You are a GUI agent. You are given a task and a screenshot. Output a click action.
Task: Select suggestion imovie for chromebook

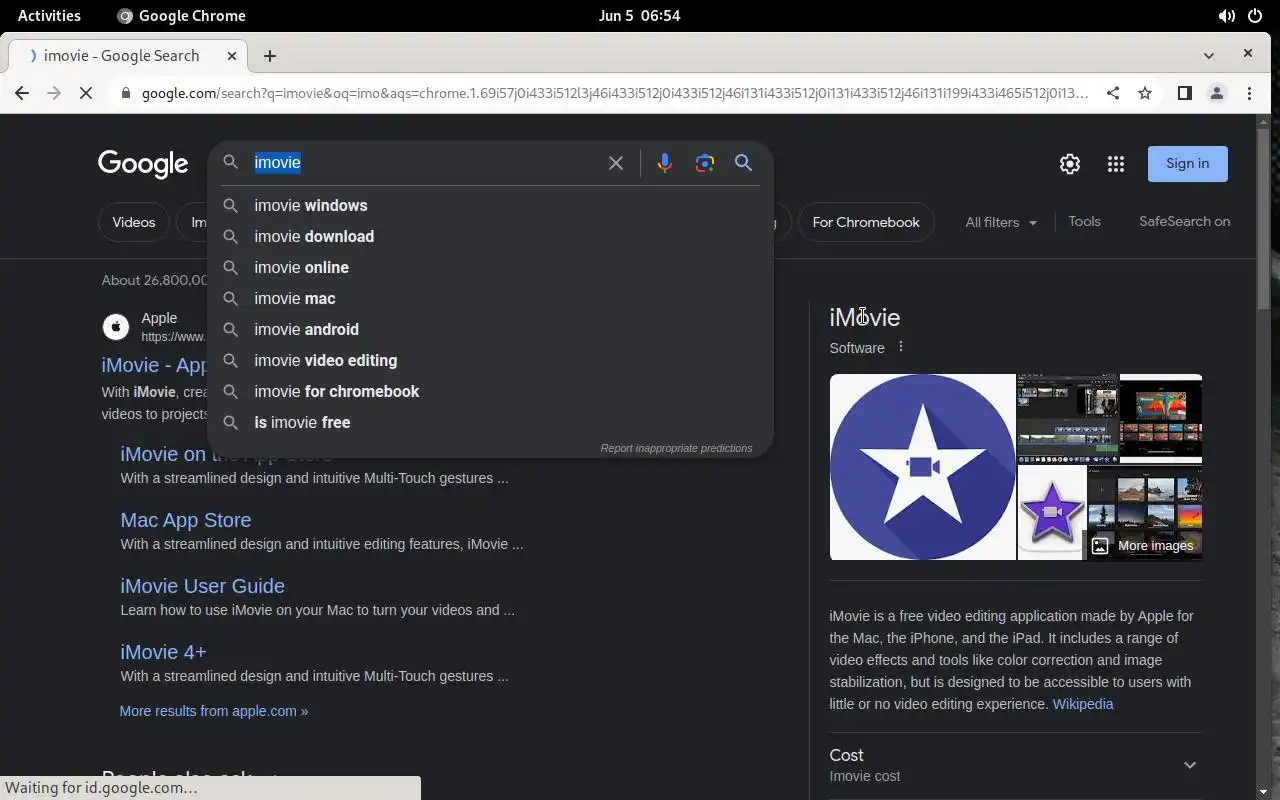tap(490, 391)
